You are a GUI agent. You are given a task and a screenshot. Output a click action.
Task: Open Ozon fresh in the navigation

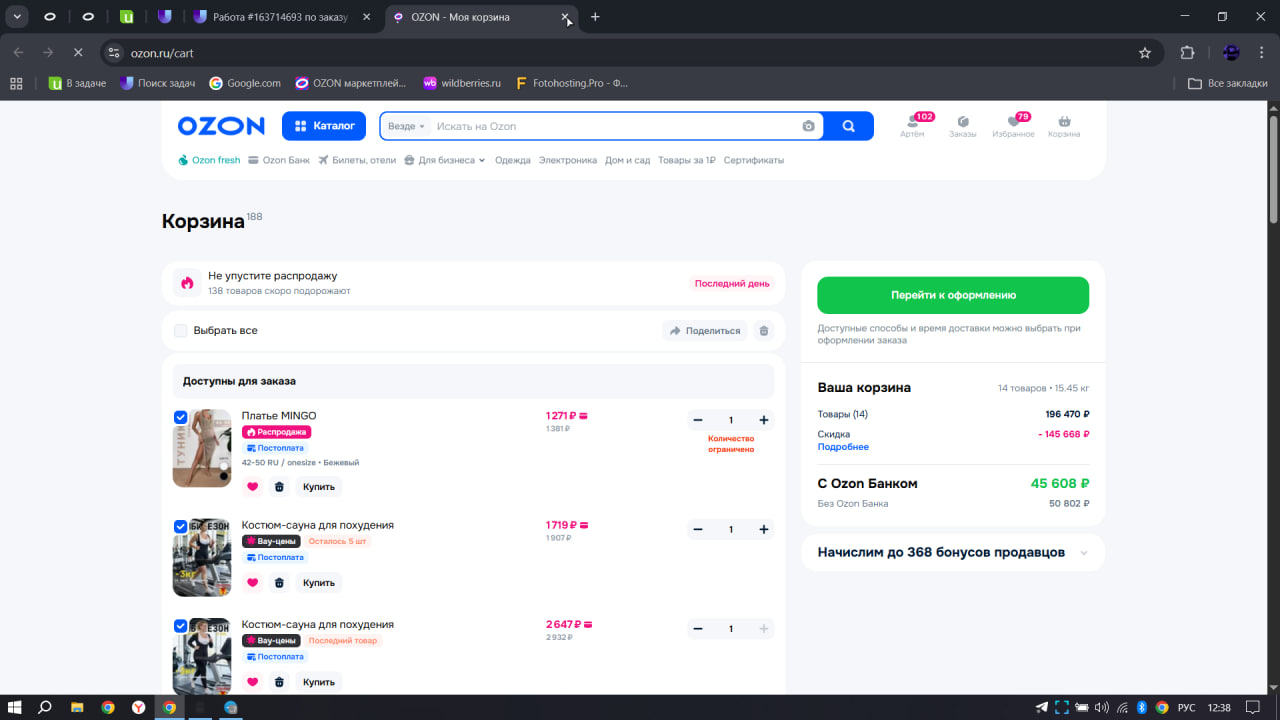tap(209, 160)
